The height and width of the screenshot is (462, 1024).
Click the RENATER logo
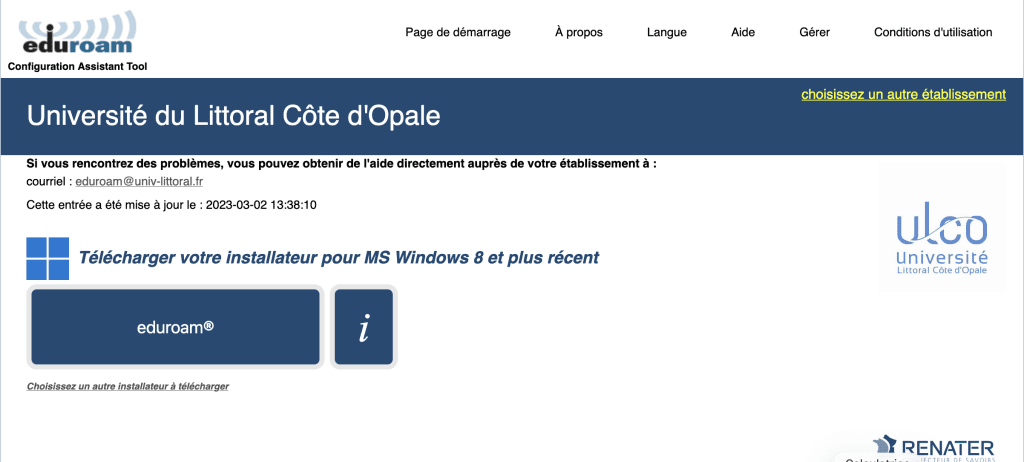point(934,447)
